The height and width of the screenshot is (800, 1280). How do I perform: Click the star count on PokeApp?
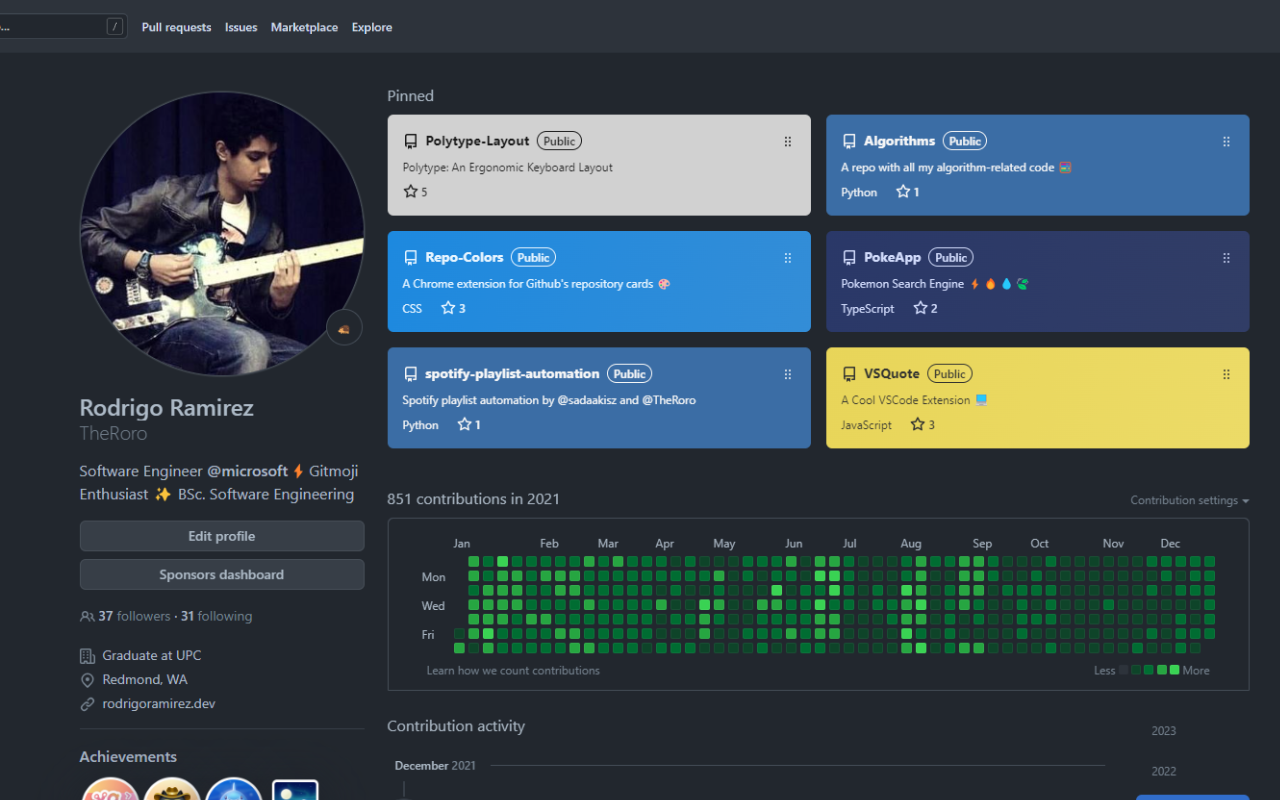[925, 308]
